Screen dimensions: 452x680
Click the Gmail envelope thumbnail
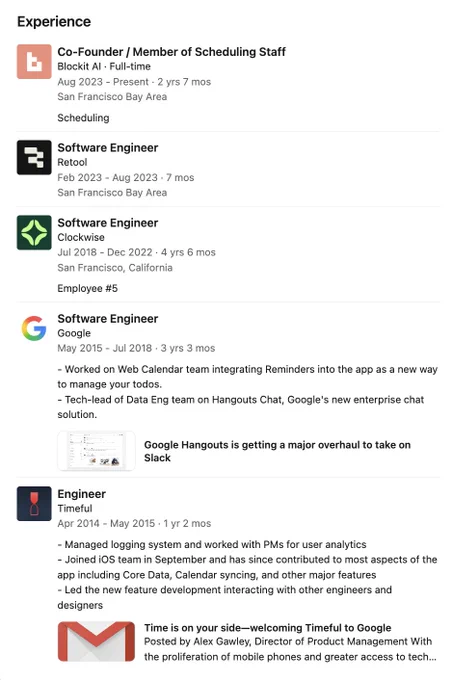[96, 641]
